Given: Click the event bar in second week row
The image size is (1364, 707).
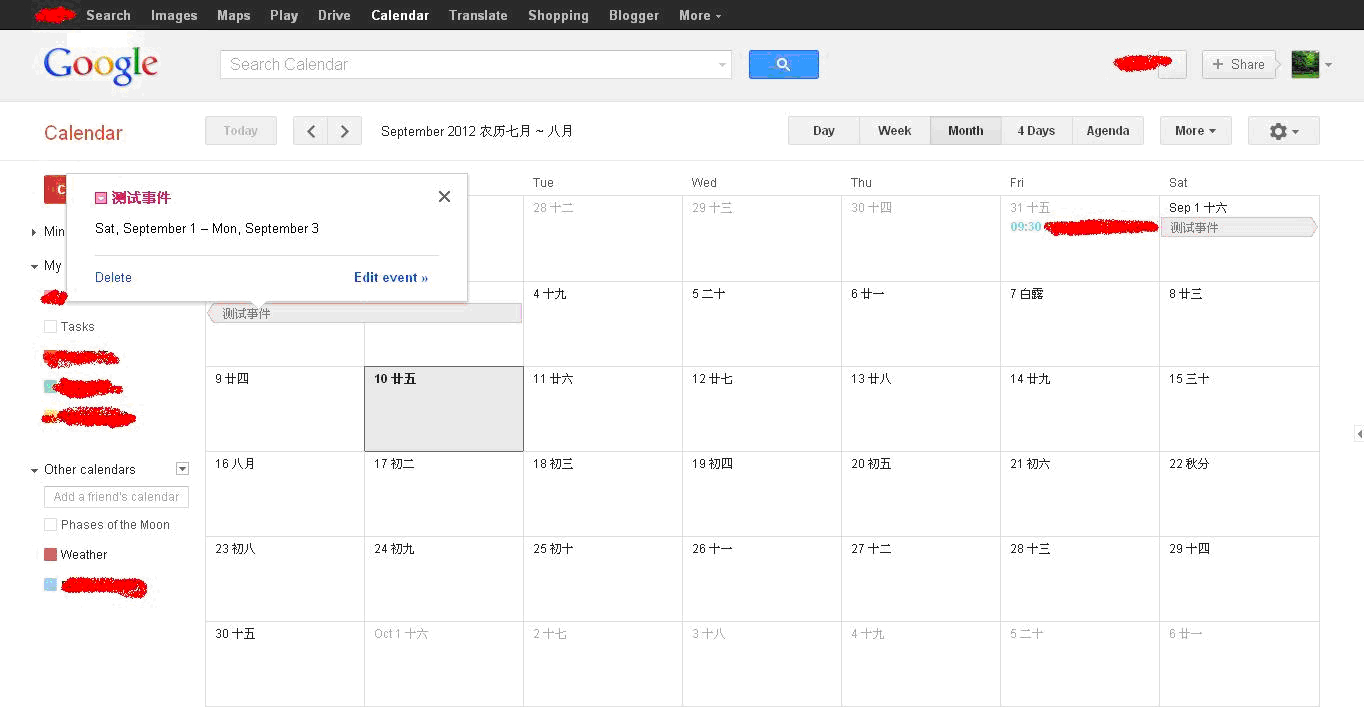Looking at the screenshot, I should [364, 314].
